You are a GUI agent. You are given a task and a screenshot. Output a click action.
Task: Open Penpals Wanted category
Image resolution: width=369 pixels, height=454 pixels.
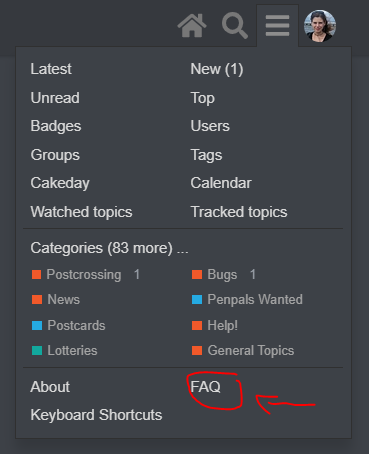(x=255, y=300)
